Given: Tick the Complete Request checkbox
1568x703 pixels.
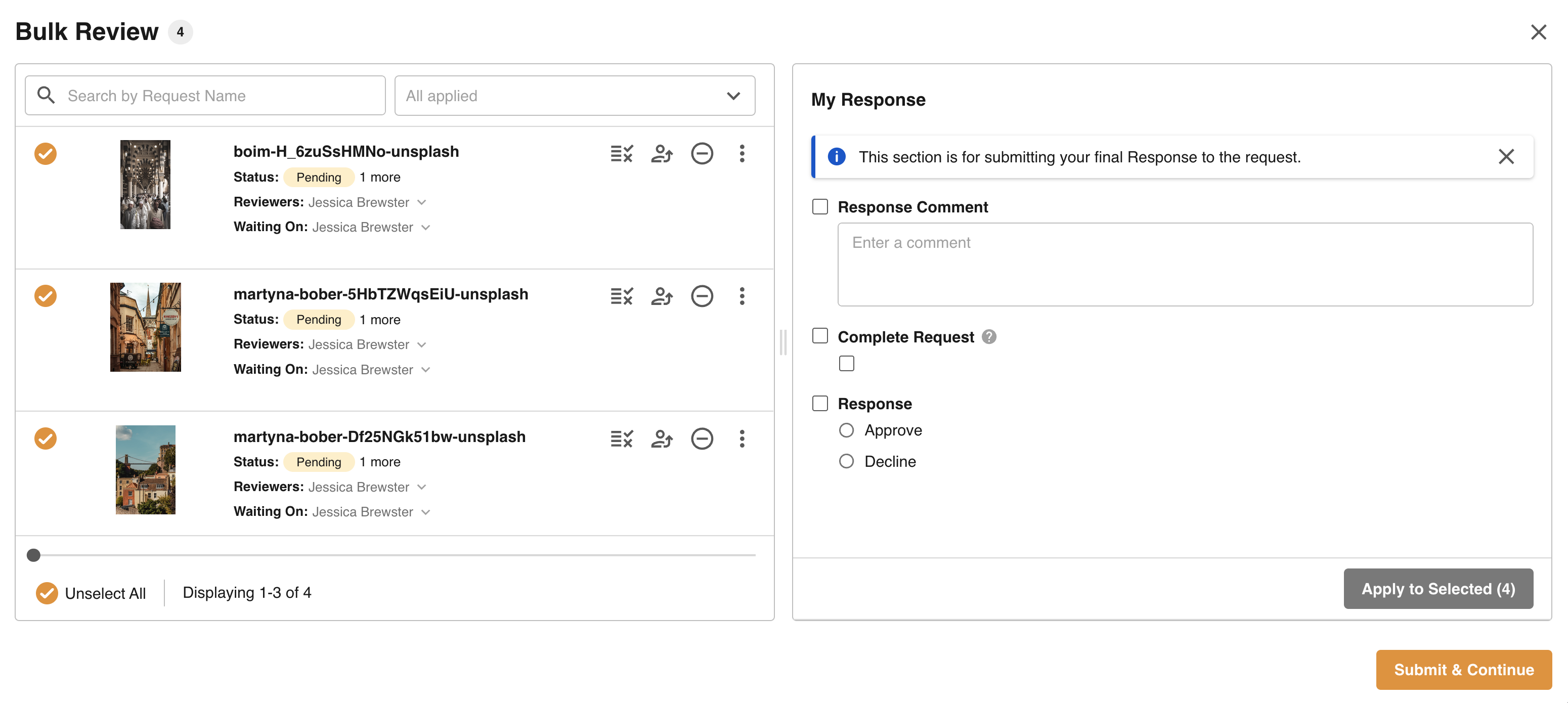Looking at the screenshot, I should tap(820, 336).
